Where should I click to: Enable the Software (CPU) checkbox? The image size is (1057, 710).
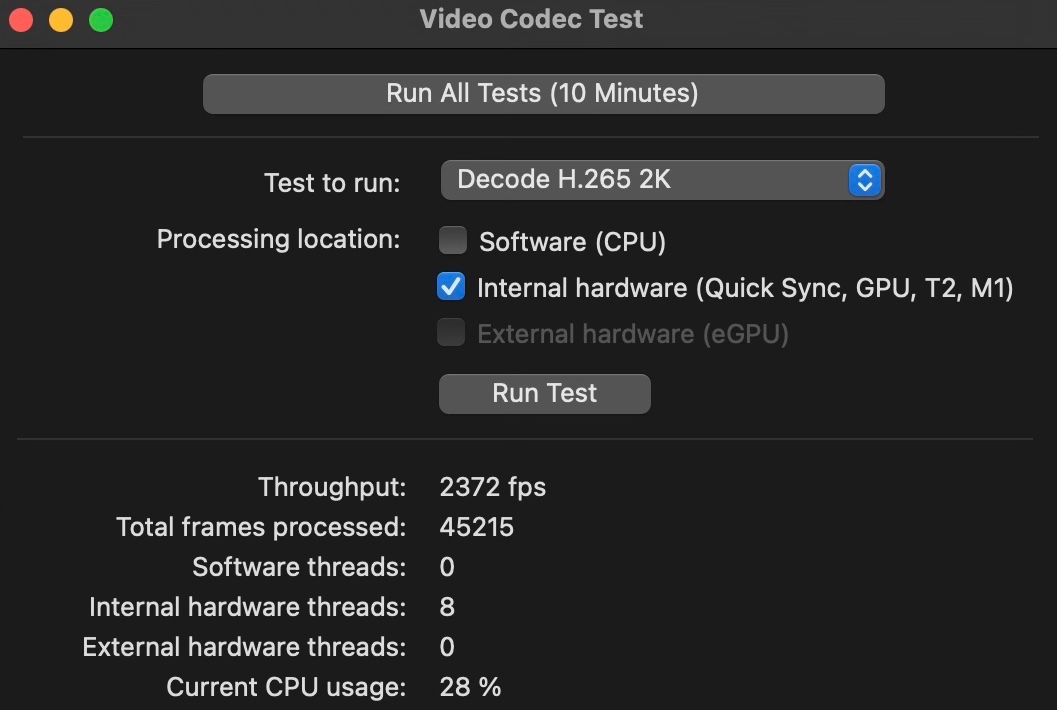[x=453, y=241]
